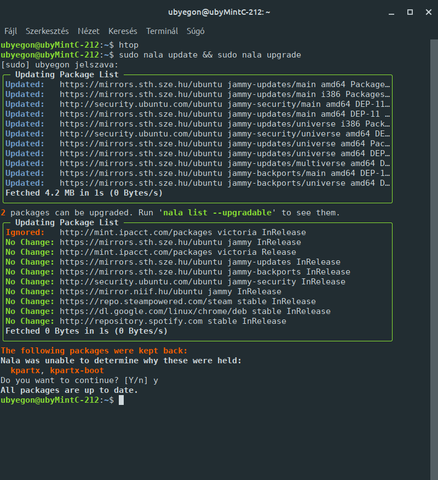This screenshot has width=438, height=480.
Task: Open the Súgó help menu
Action: tap(195, 31)
